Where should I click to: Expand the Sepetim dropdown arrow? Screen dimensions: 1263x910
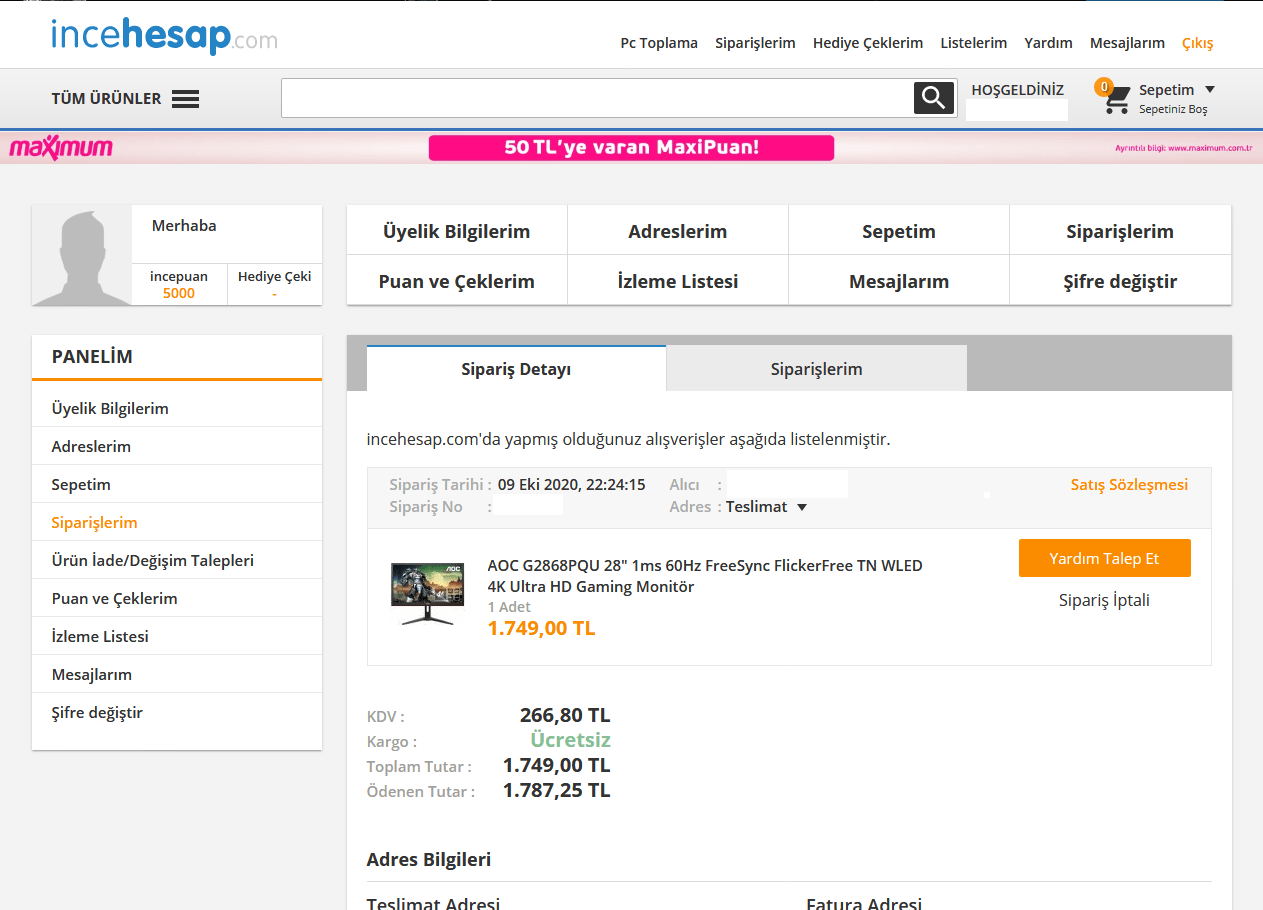[x=1211, y=89]
